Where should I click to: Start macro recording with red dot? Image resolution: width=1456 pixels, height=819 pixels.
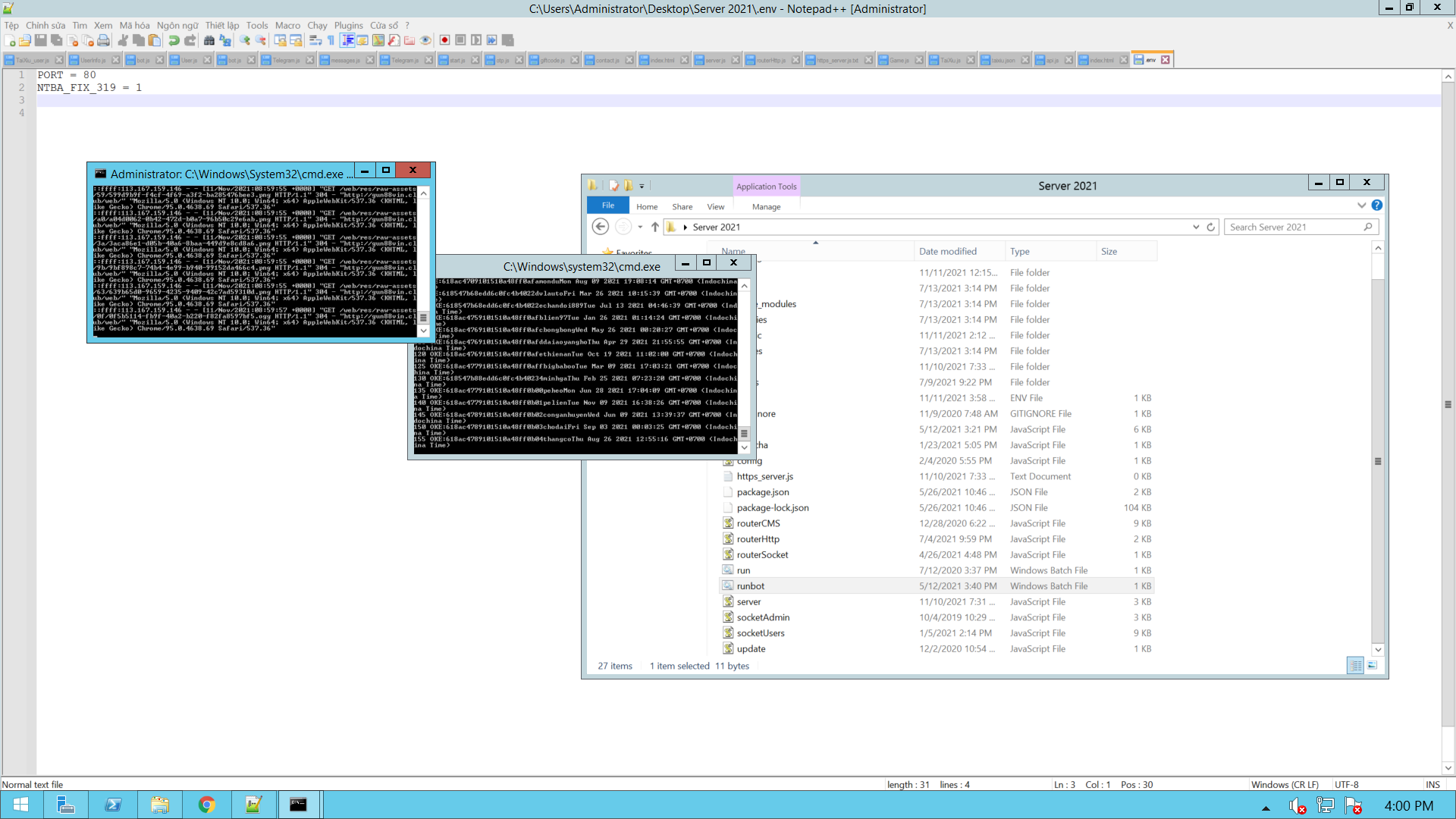pos(444,40)
